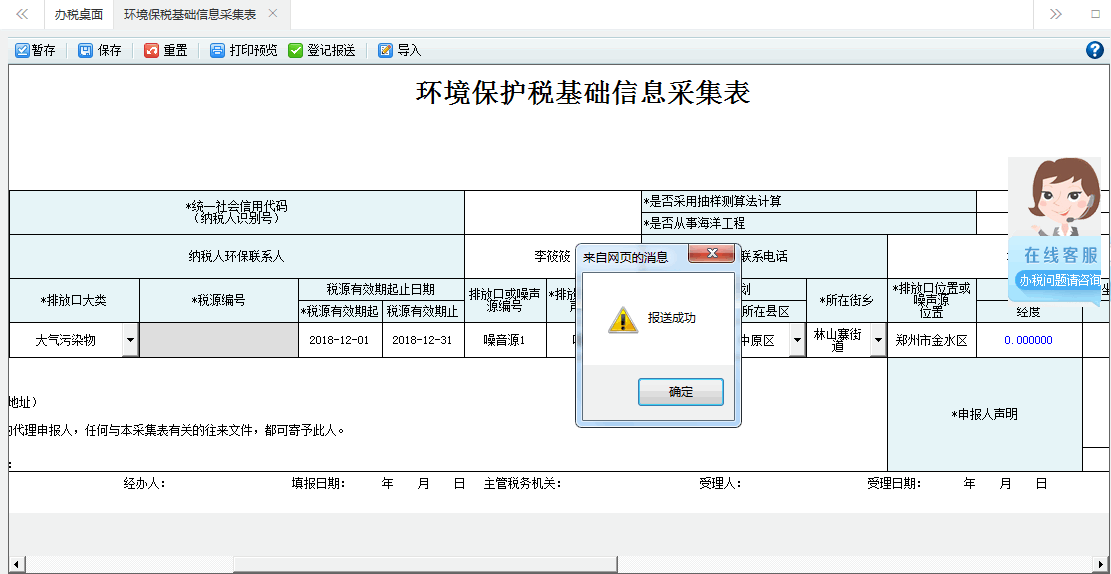Click the *是否采用抽样测算法计算 label

coord(712,201)
